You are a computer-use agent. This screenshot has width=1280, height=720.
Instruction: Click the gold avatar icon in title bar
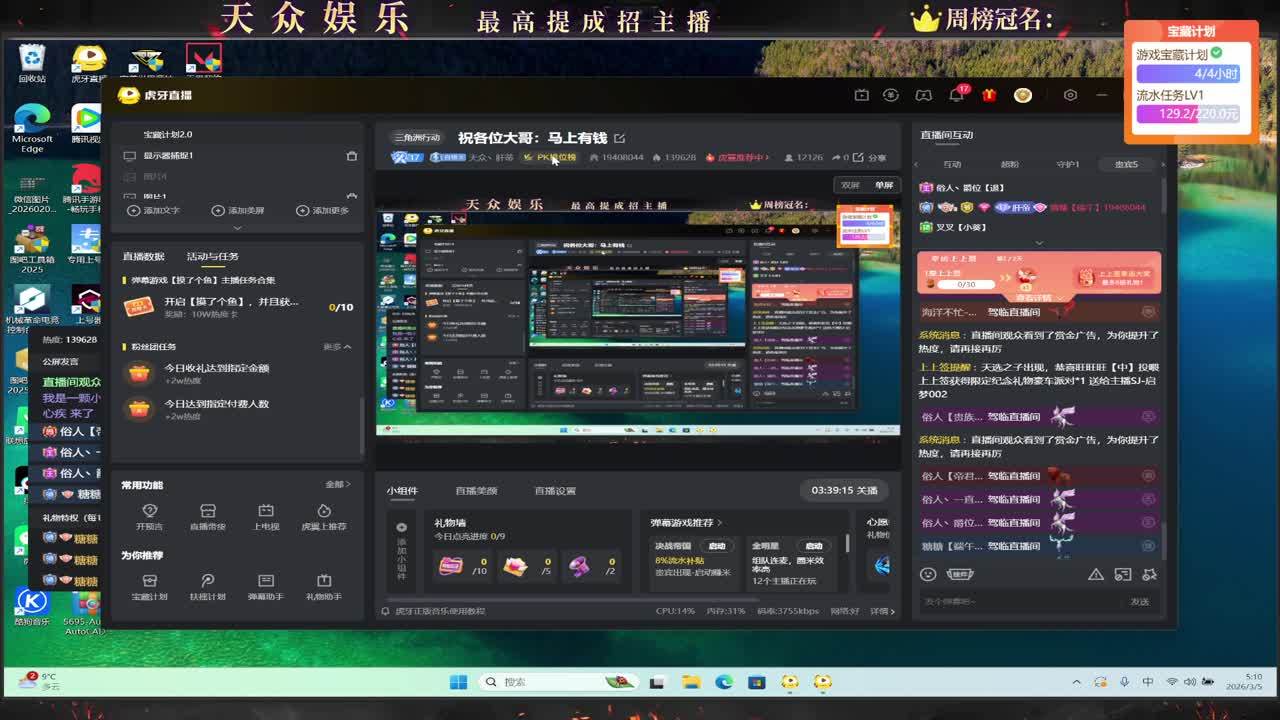click(x=1022, y=95)
